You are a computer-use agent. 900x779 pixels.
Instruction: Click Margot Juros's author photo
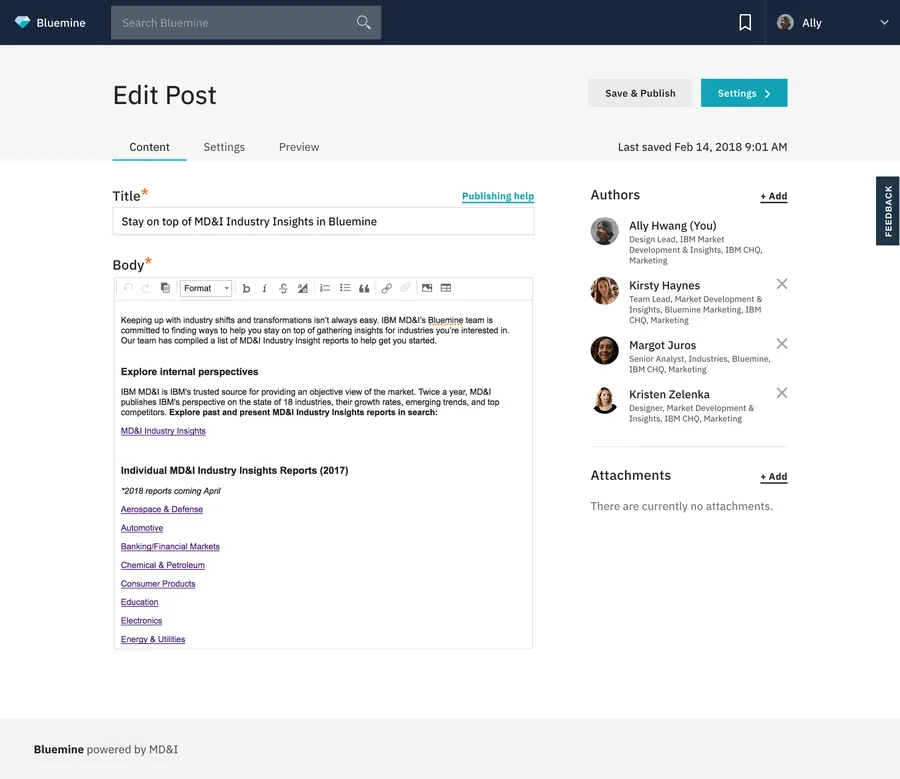(604, 350)
